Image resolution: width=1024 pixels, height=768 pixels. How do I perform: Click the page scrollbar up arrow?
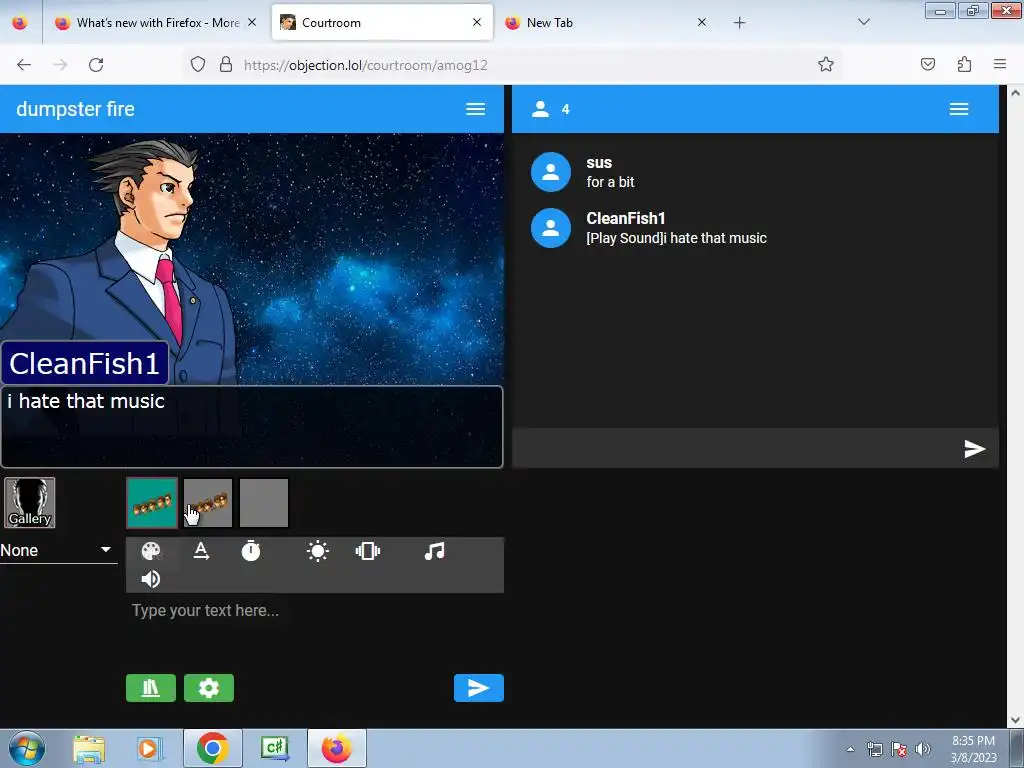[1016, 93]
